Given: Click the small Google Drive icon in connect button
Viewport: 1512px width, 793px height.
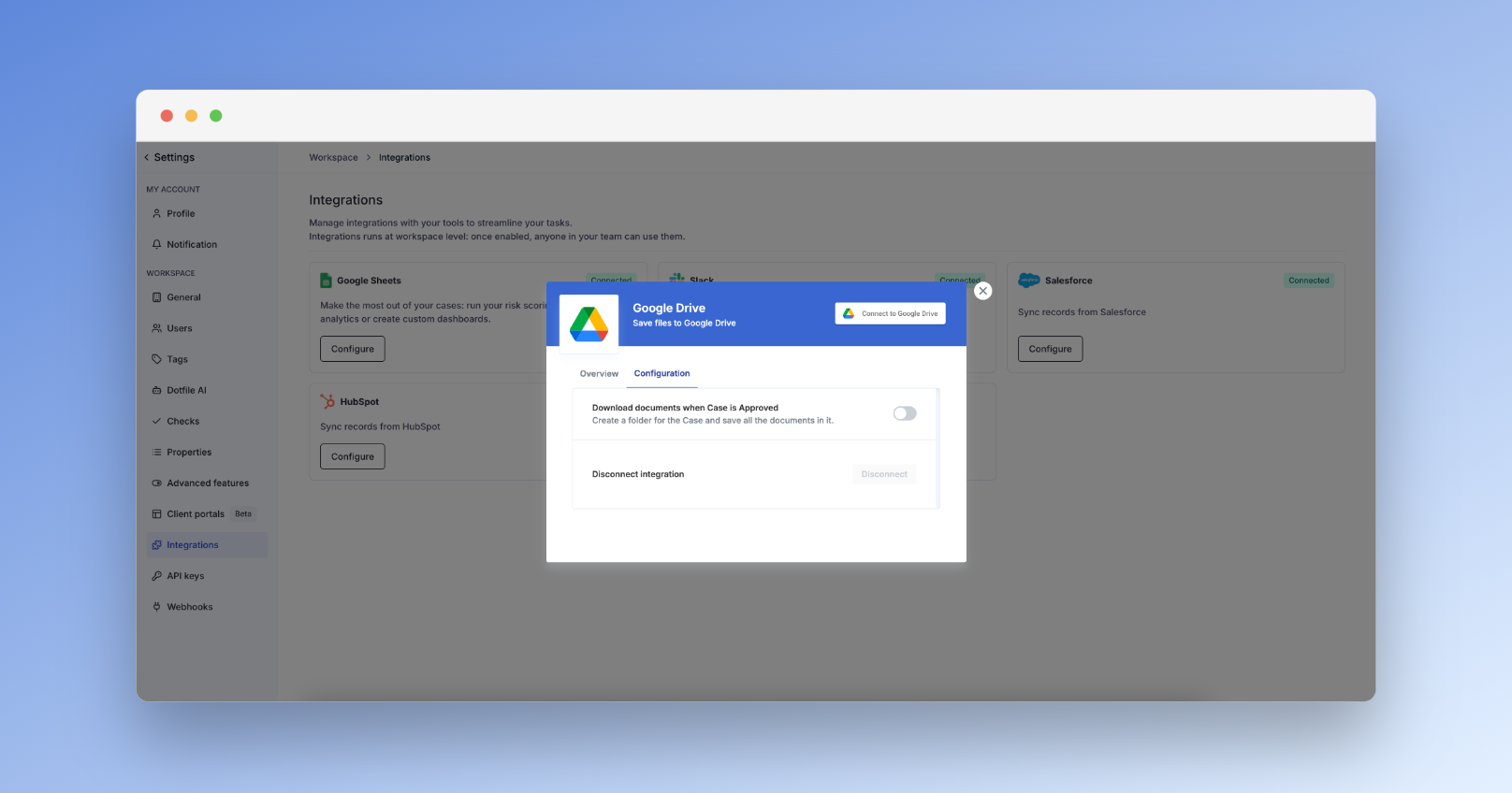Looking at the screenshot, I should click(849, 313).
